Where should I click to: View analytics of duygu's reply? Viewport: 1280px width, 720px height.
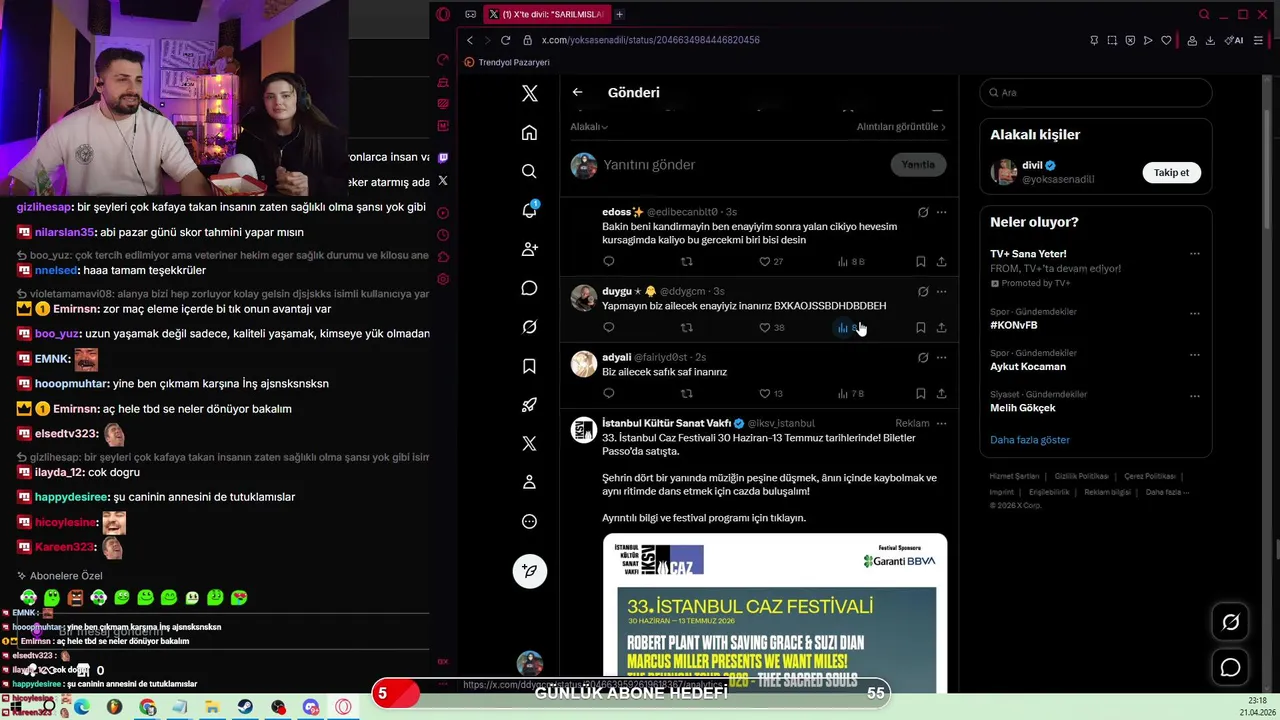click(x=850, y=328)
